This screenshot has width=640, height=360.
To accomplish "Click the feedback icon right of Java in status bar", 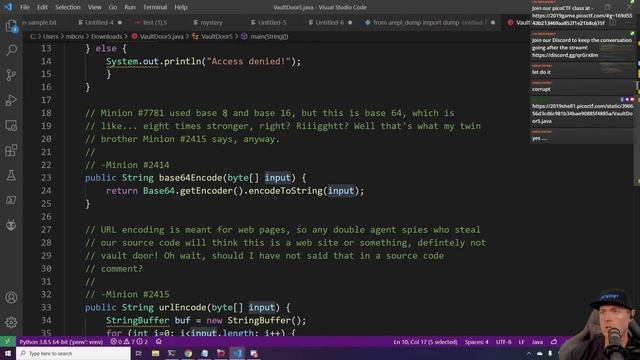I will pos(554,342).
